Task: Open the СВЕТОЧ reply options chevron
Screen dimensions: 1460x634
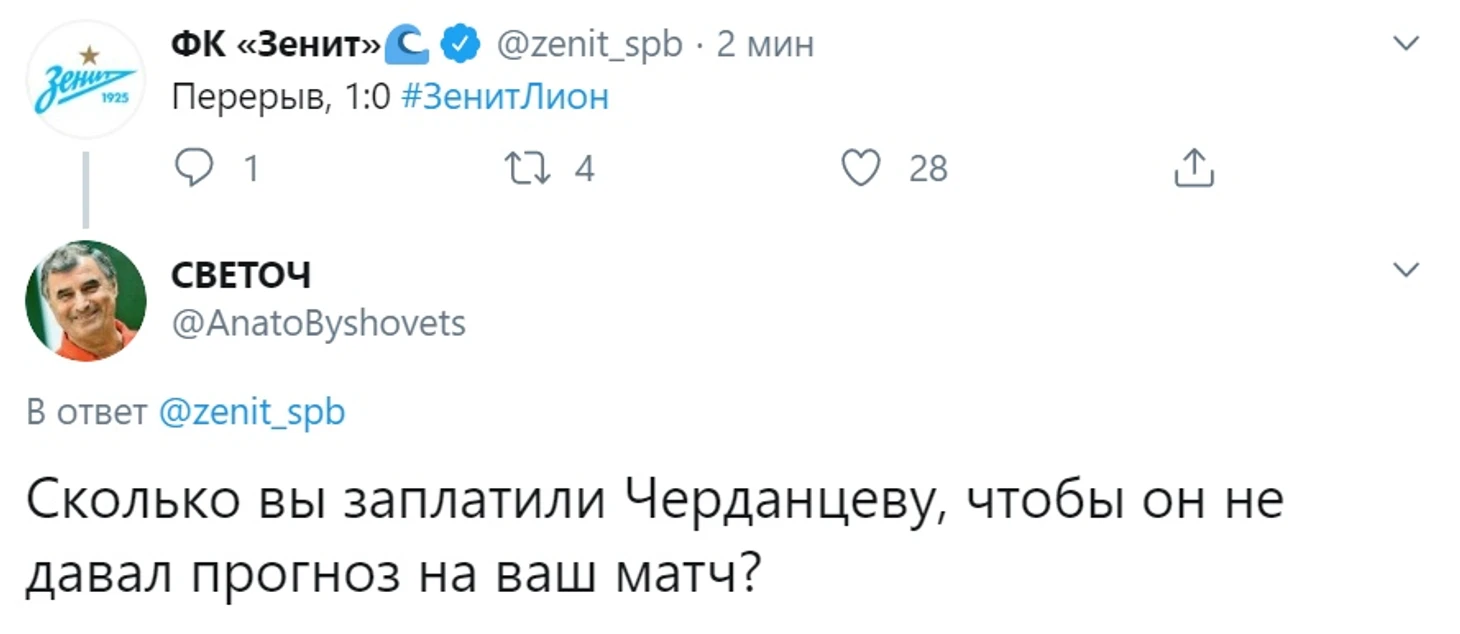Action: [1406, 270]
